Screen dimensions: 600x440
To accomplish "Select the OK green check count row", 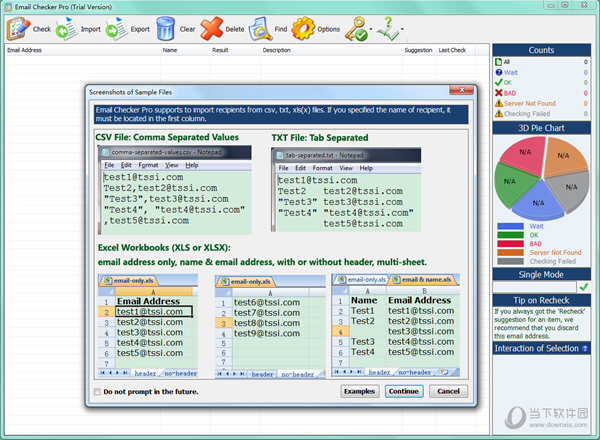I will 541,83.
